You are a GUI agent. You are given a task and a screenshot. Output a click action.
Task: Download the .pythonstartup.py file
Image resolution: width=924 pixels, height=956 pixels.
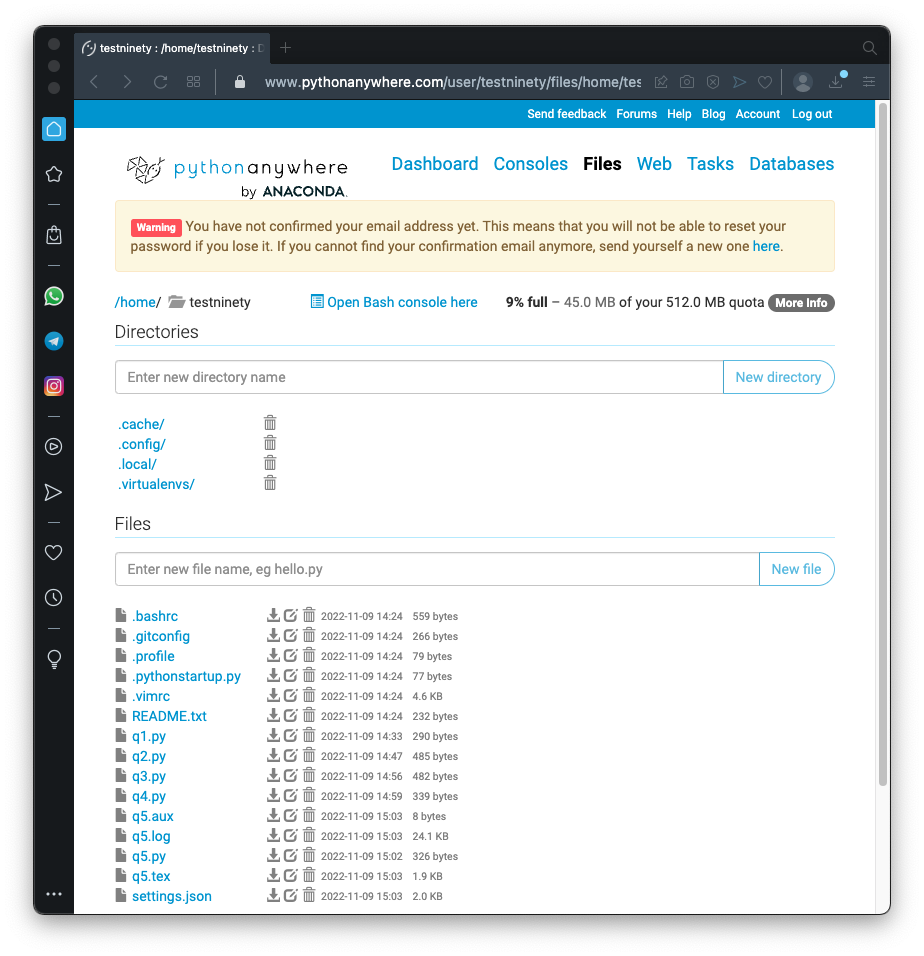(273, 675)
